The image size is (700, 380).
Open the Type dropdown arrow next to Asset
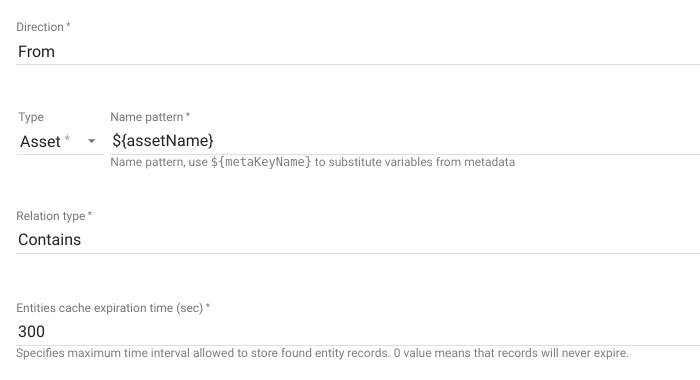pos(92,142)
